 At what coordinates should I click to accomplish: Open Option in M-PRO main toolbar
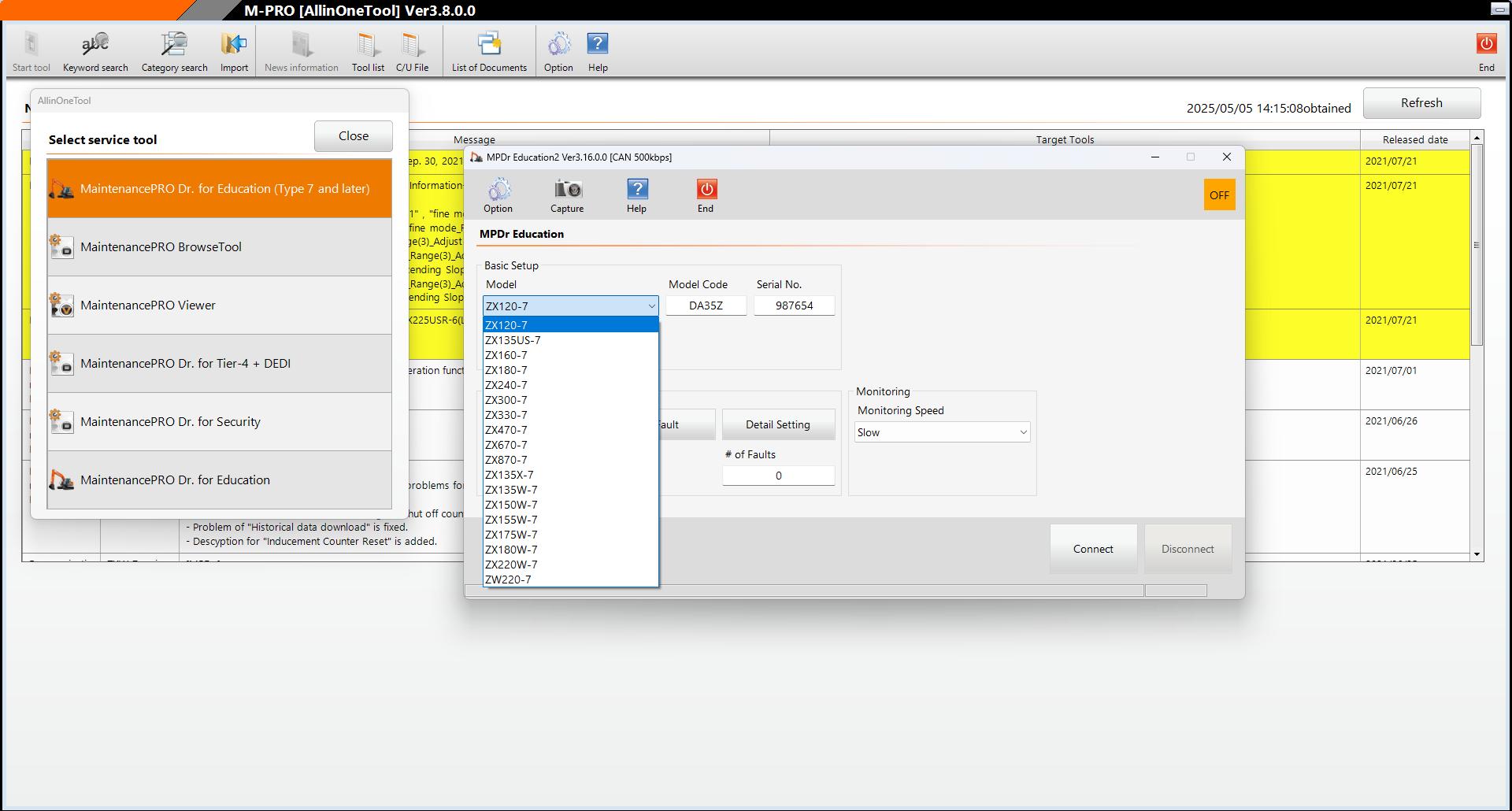coord(558,52)
